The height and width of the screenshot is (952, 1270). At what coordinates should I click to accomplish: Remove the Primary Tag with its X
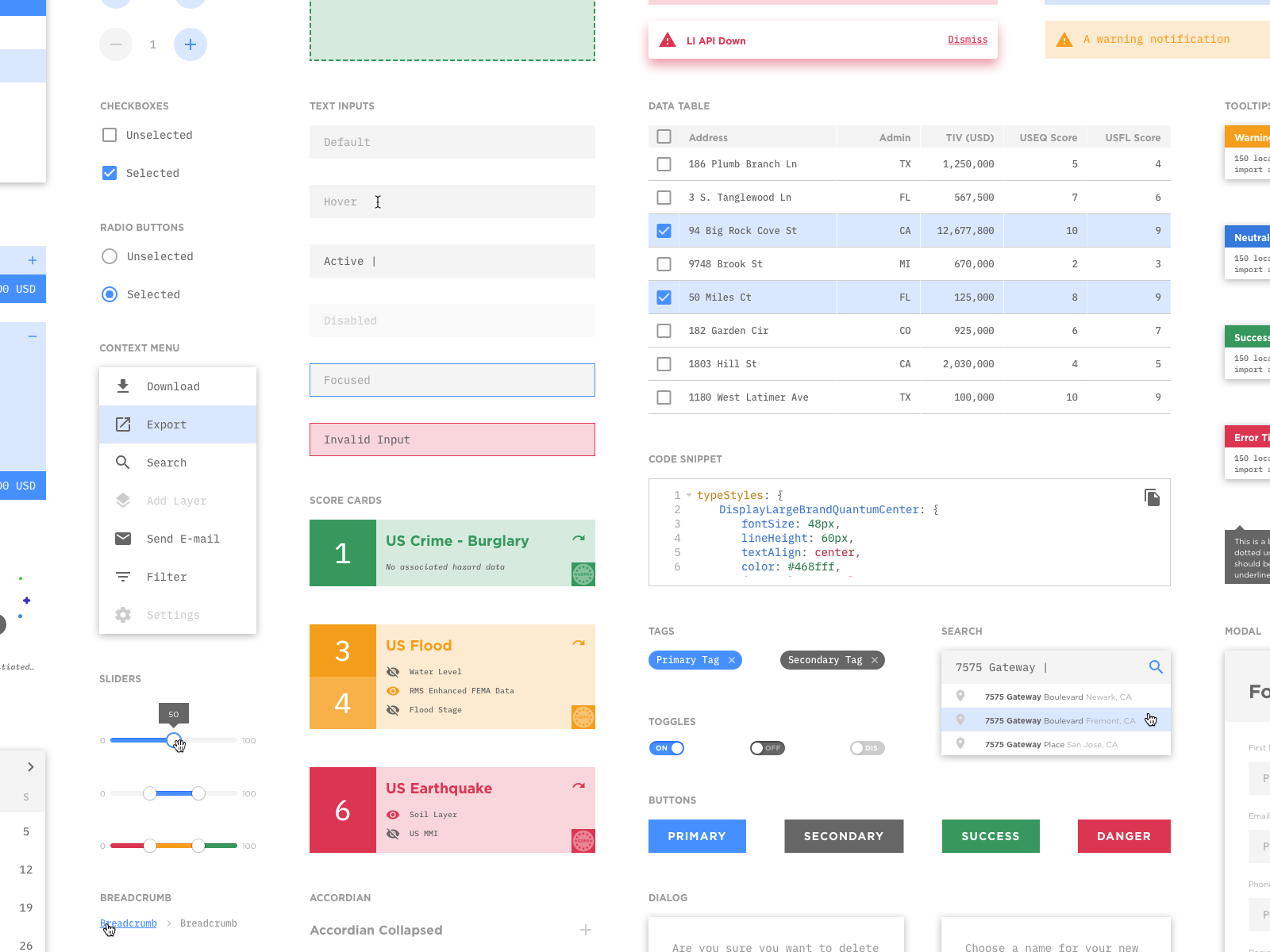733,660
